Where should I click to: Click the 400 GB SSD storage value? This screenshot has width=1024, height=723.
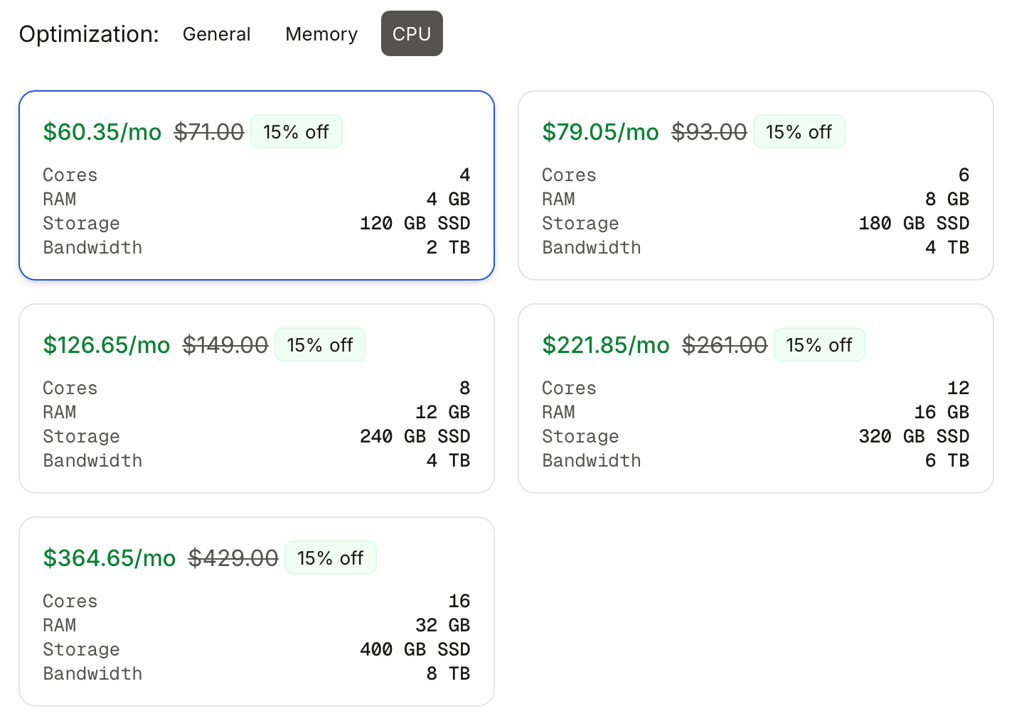[x=415, y=649]
